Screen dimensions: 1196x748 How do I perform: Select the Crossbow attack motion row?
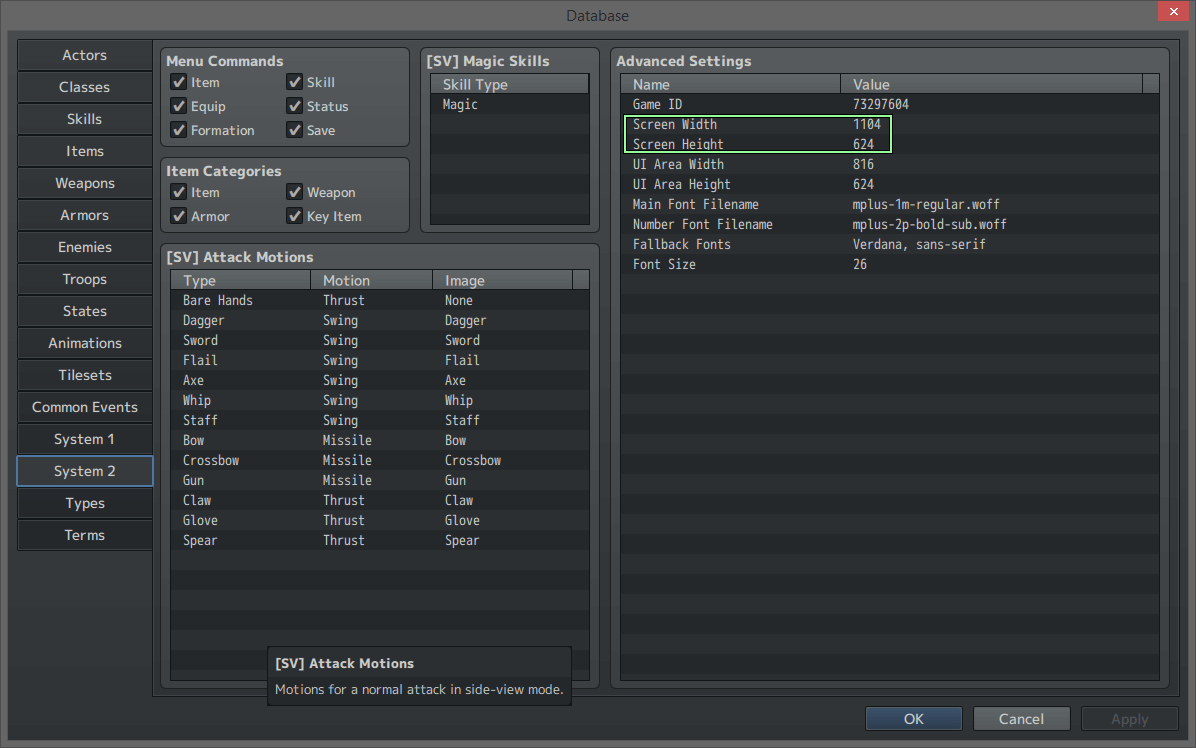point(380,461)
